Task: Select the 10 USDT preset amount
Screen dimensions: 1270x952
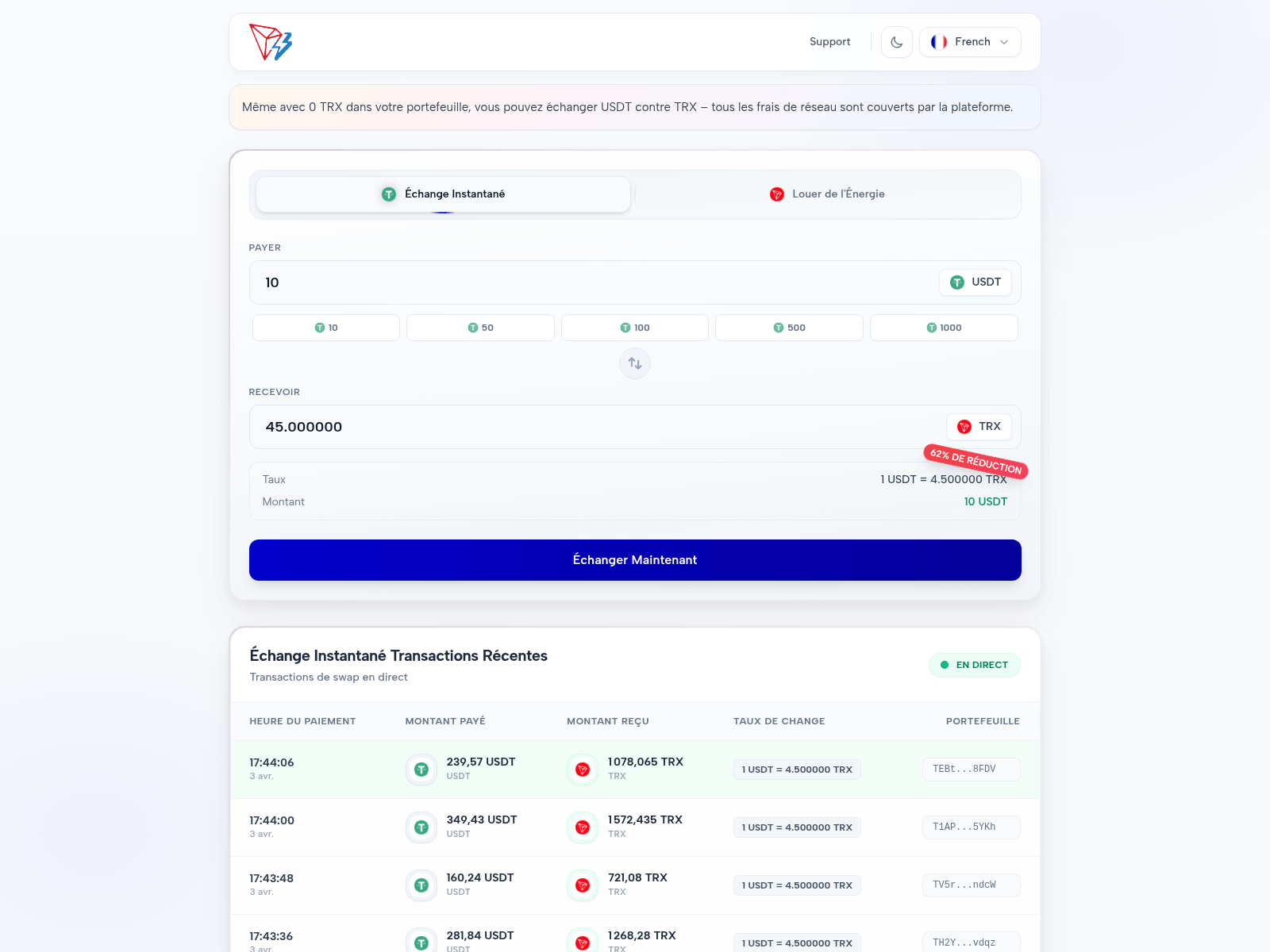Action: pos(326,328)
